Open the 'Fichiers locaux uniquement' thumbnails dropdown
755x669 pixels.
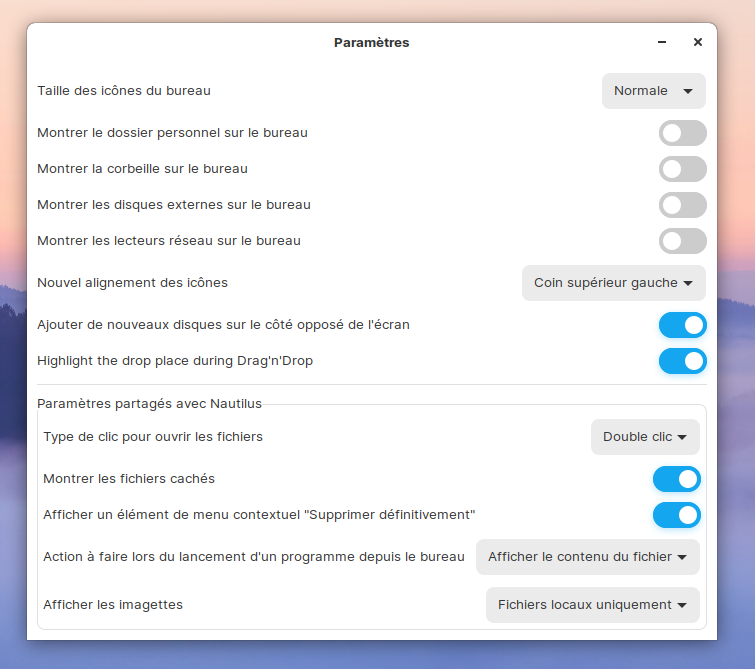coord(592,605)
